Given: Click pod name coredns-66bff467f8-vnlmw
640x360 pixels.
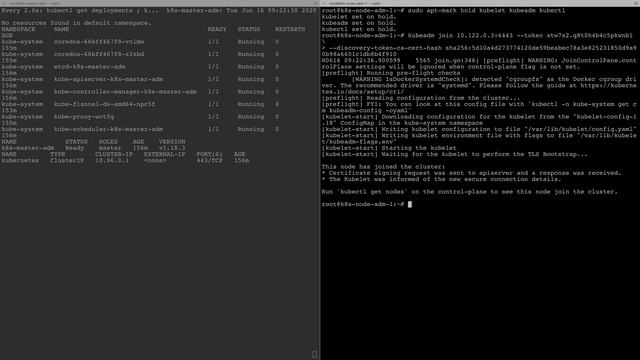Looking at the screenshot, I should click(99, 42).
